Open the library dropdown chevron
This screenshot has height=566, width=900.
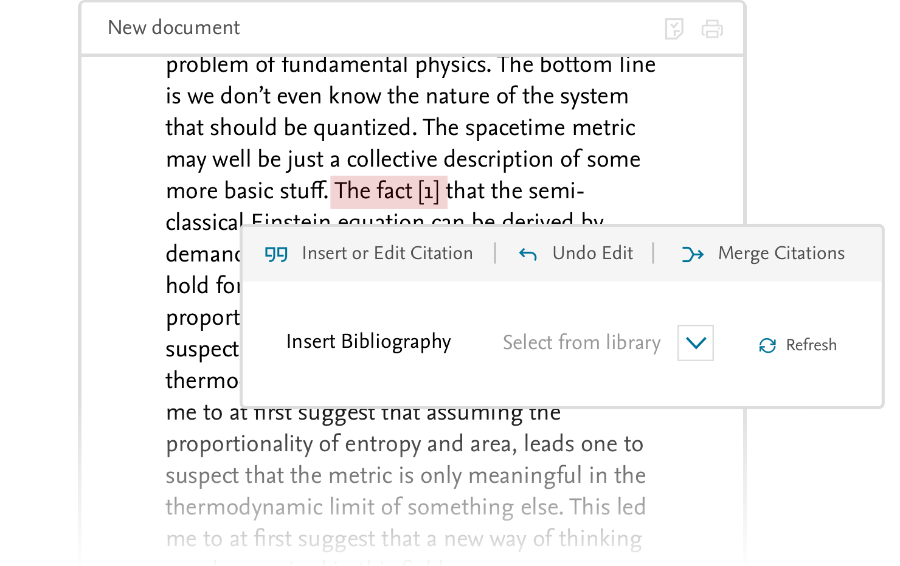click(696, 343)
